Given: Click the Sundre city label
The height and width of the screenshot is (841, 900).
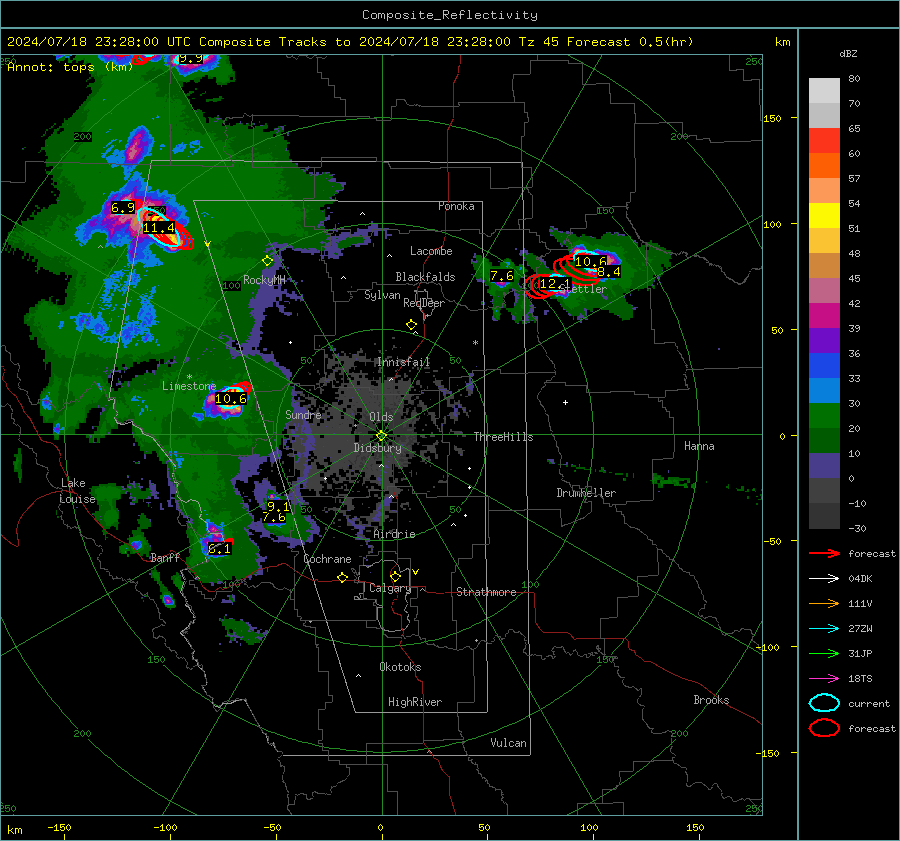Looking at the screenshot, I should click(303, 414).
